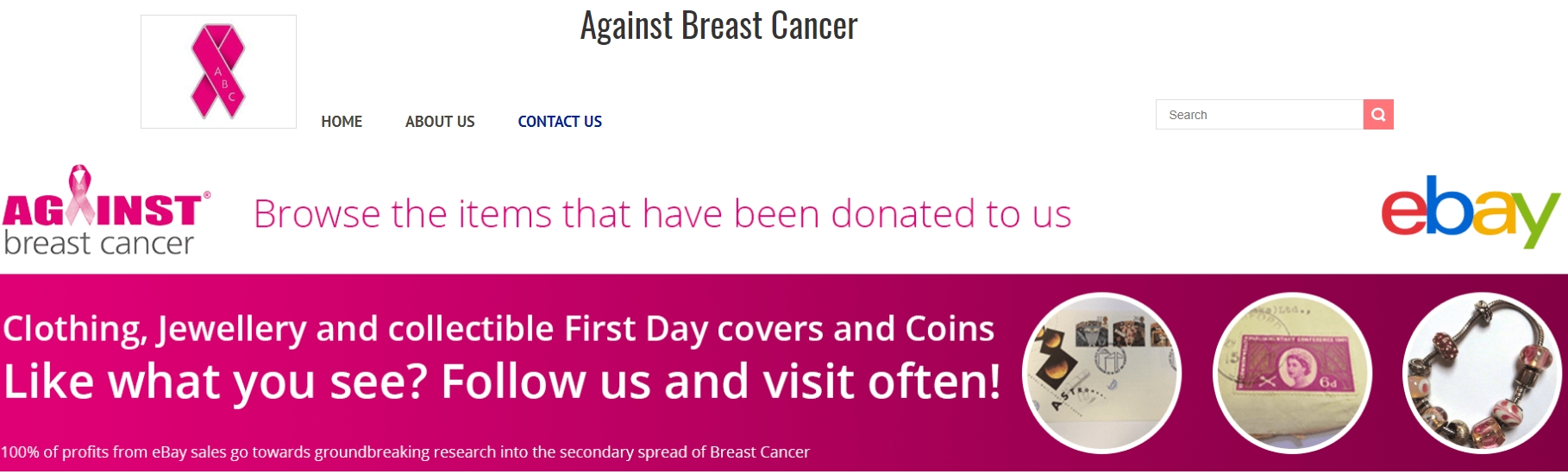This screenshot has height=474, width=1568.
Task: View the first day cover stamps thumbnail
Action: tap(1101, 373)
